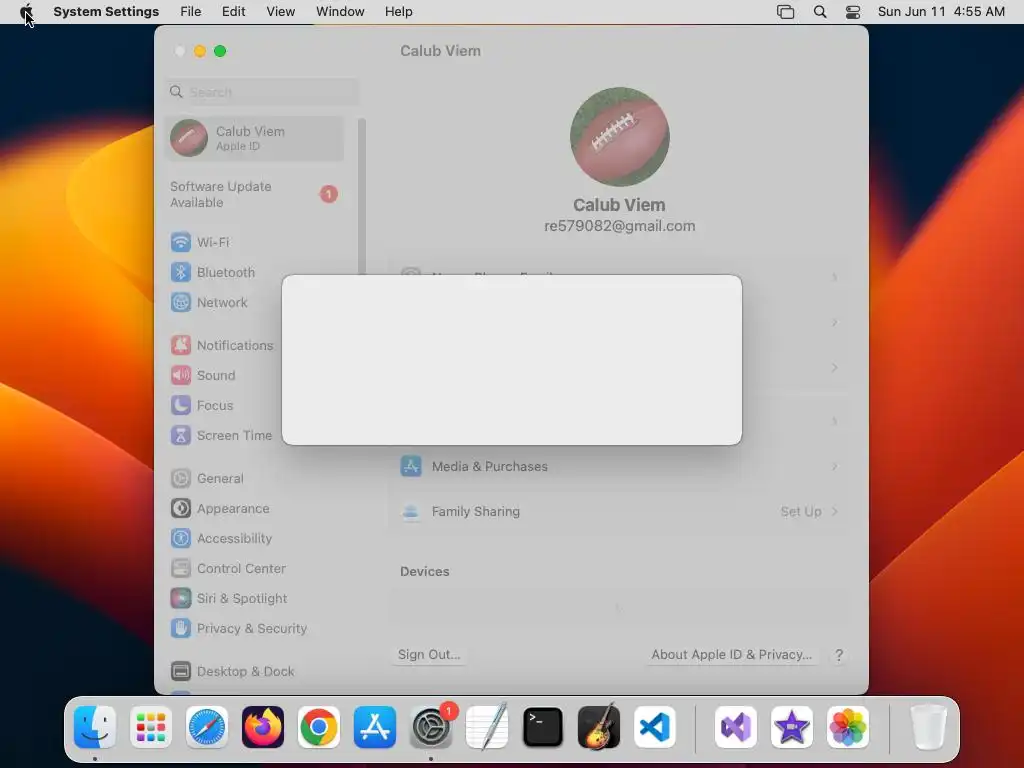
Task: Open Photos from the Dock
Action: (848, 727)
